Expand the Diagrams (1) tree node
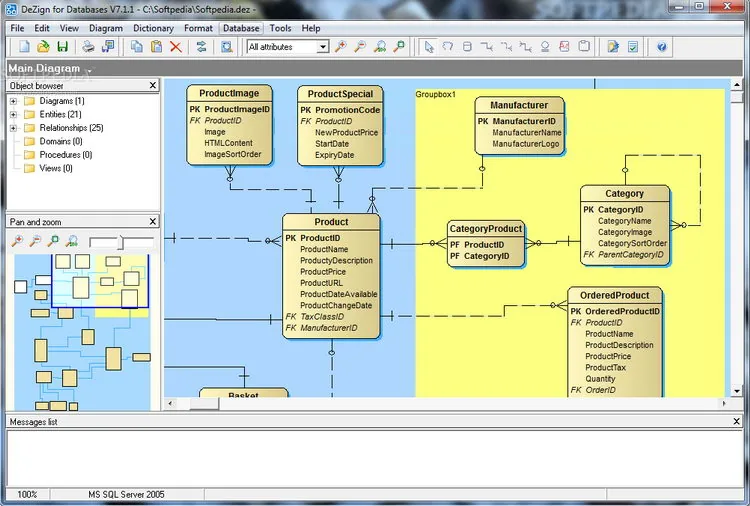The width and height of the screenshot is (750, 506). tap(13, 101)
